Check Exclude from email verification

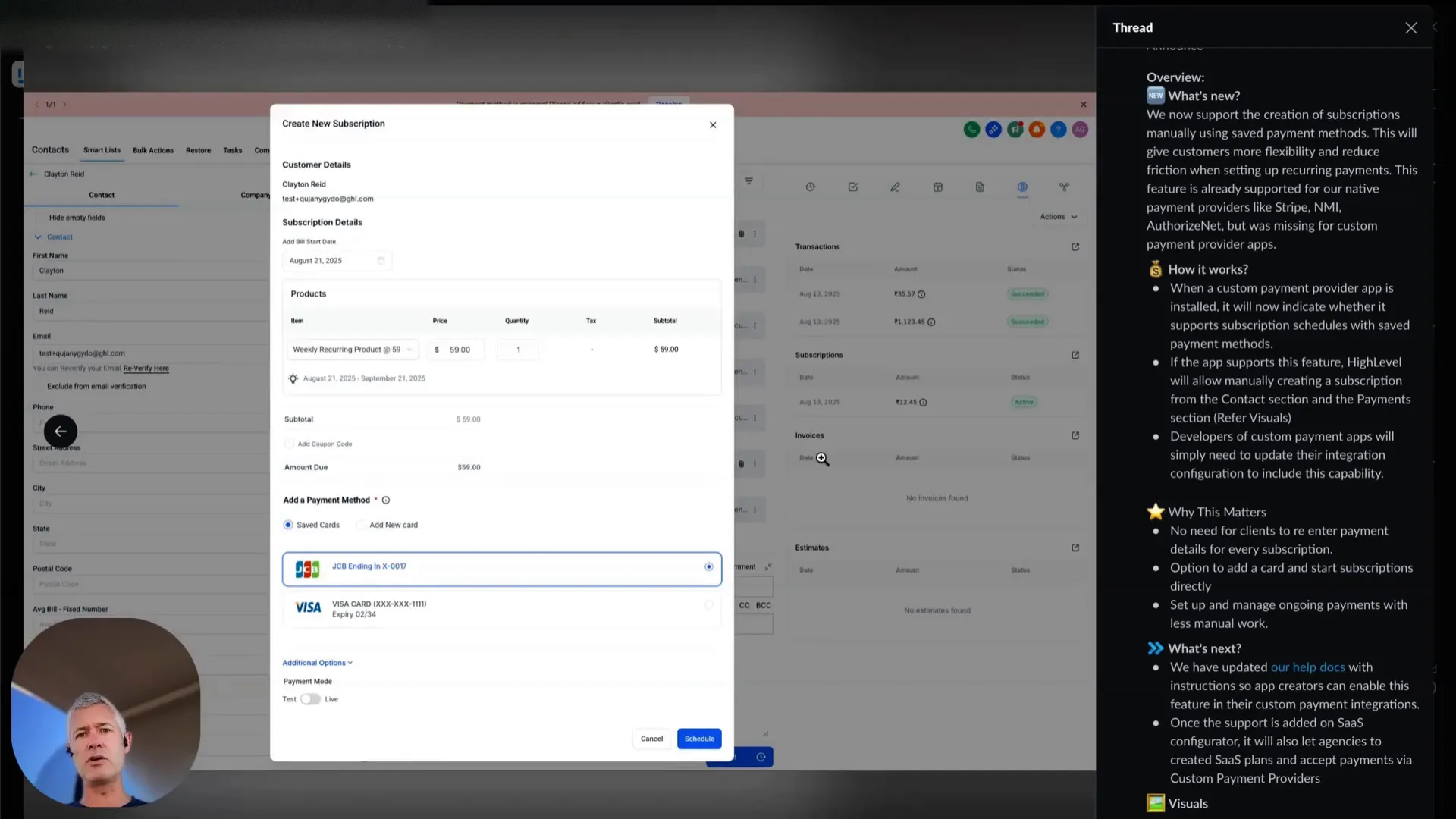tap(38, 387)
